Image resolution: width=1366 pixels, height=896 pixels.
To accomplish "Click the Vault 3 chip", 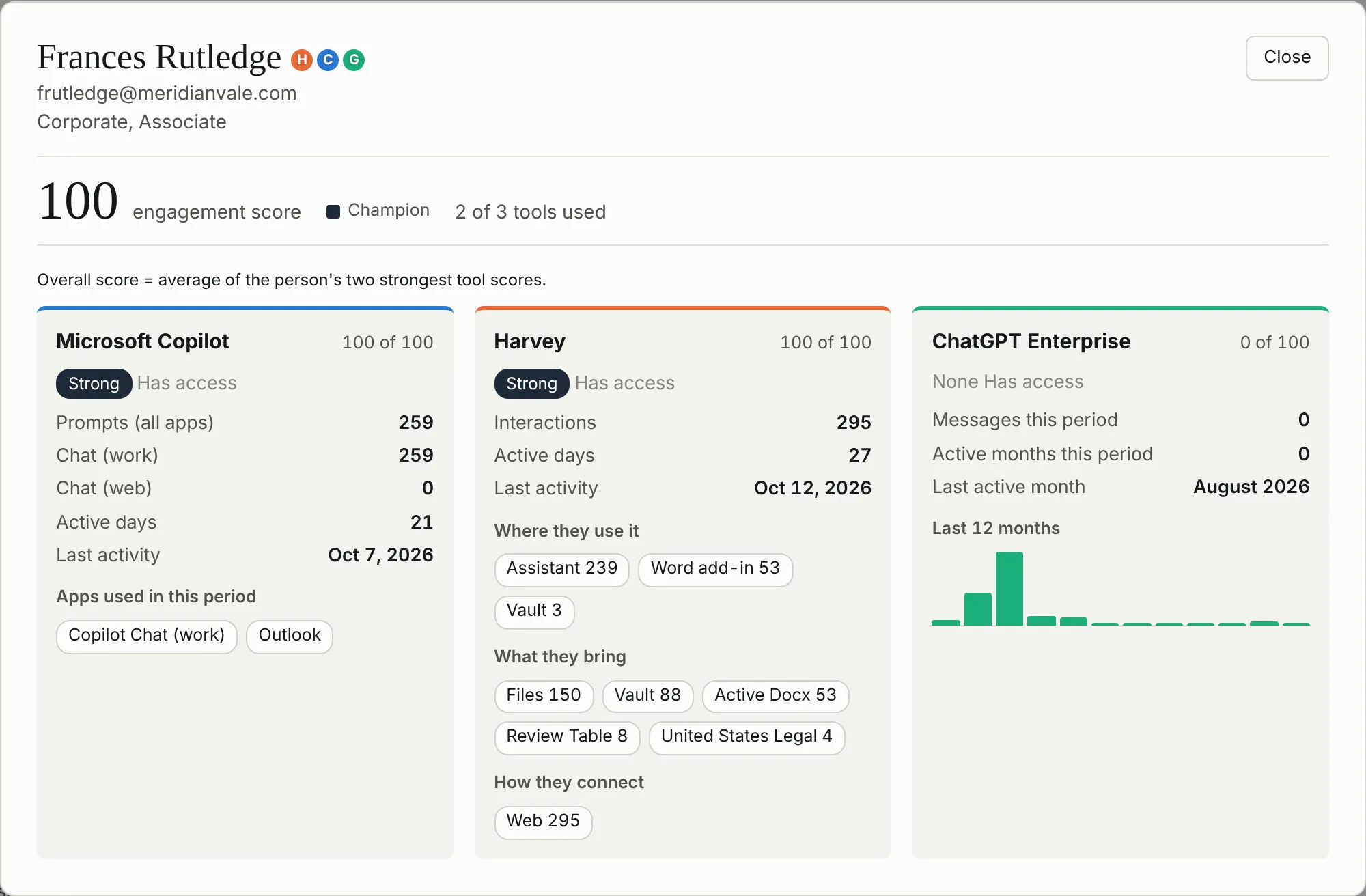I will point(534,612).
